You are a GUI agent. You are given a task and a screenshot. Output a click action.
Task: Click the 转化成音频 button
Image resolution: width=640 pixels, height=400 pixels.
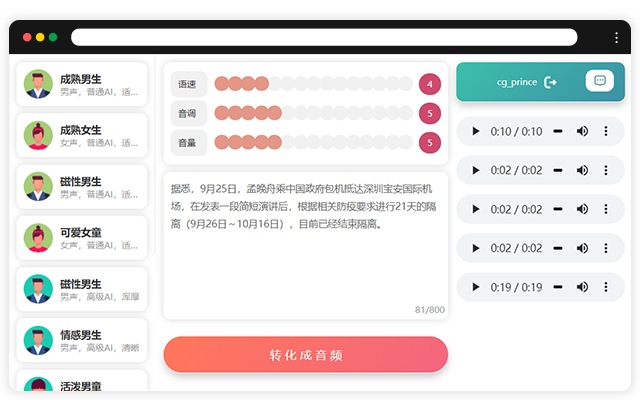306,355
